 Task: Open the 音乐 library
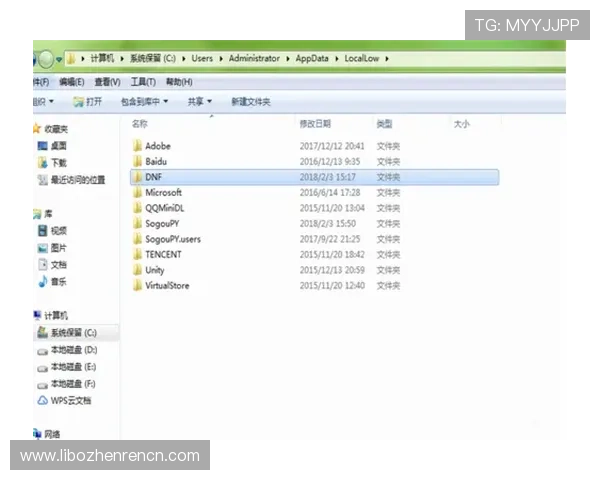[52, 282]
